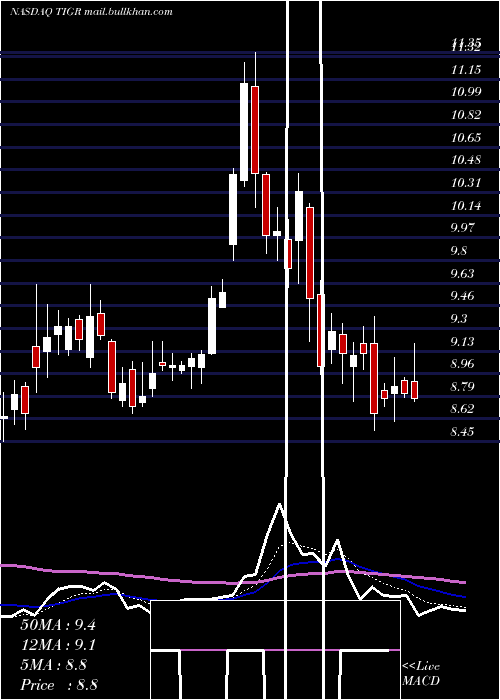This screenshot has width=500, height=700.
Task: Click the '<<Live MACD' label
Action: click(x=421, y=673)
